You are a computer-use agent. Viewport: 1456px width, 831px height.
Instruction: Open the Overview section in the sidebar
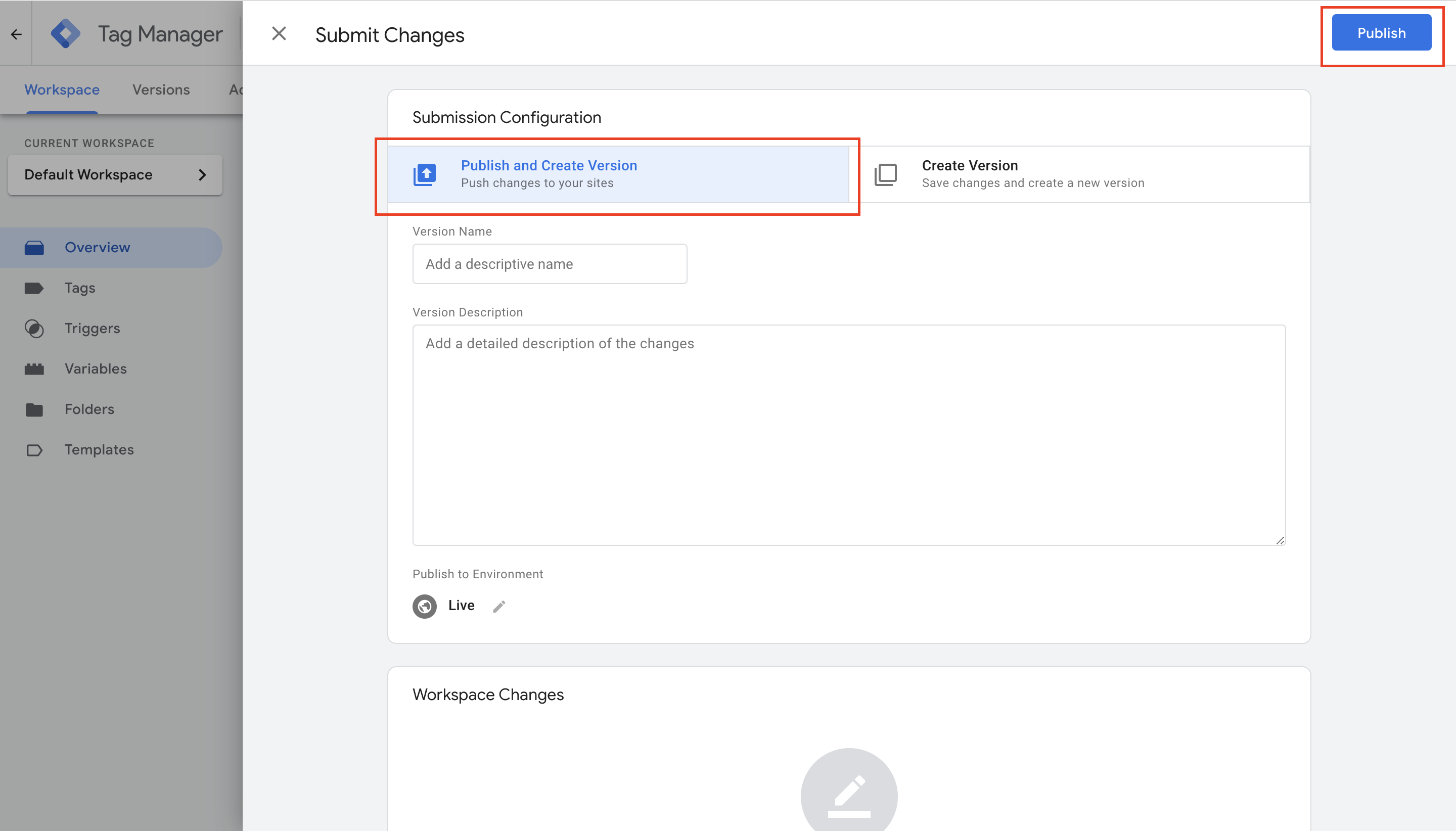tap(111, 248)
